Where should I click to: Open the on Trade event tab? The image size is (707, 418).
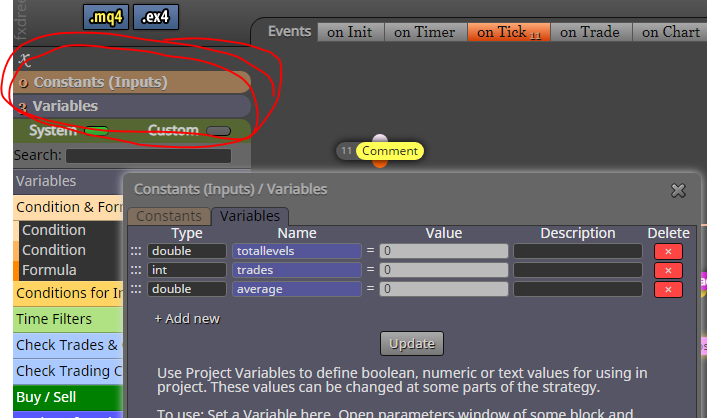(590, 32)
